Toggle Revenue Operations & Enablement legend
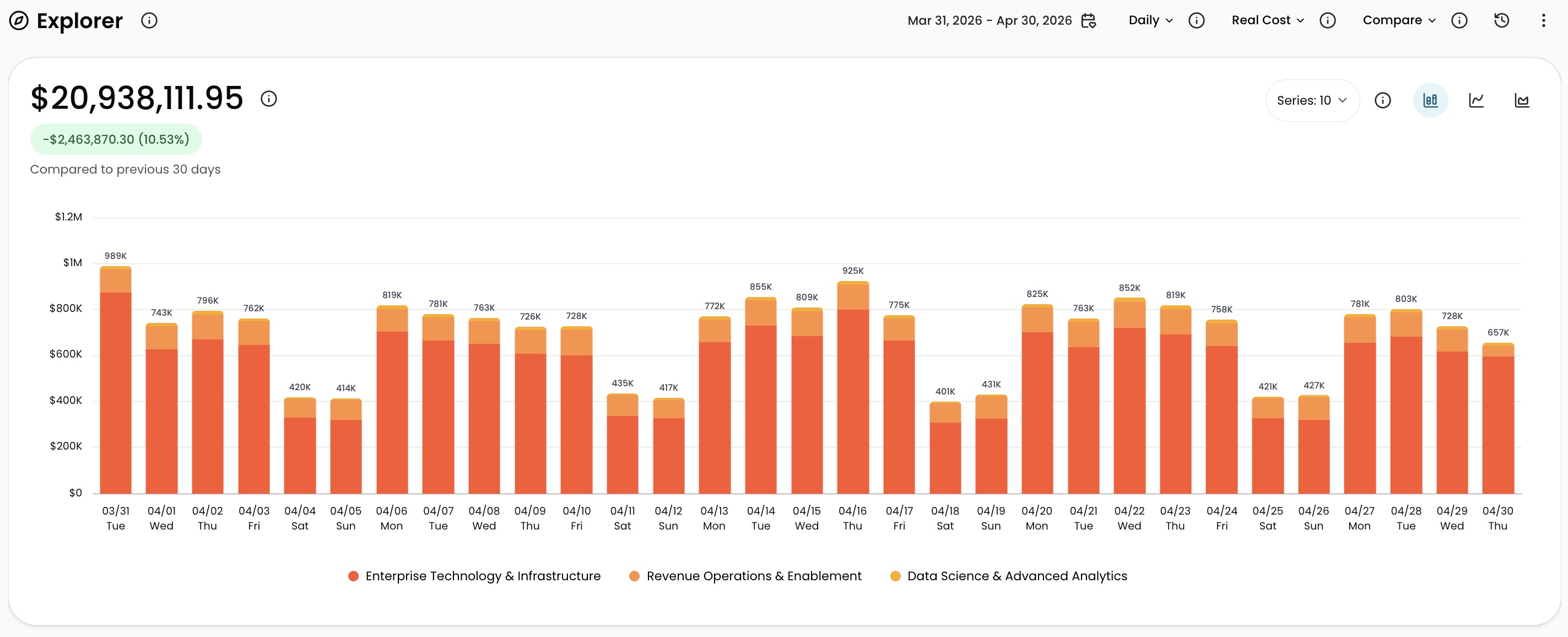This screenshot has height=637, width=1568. [745, 576]
